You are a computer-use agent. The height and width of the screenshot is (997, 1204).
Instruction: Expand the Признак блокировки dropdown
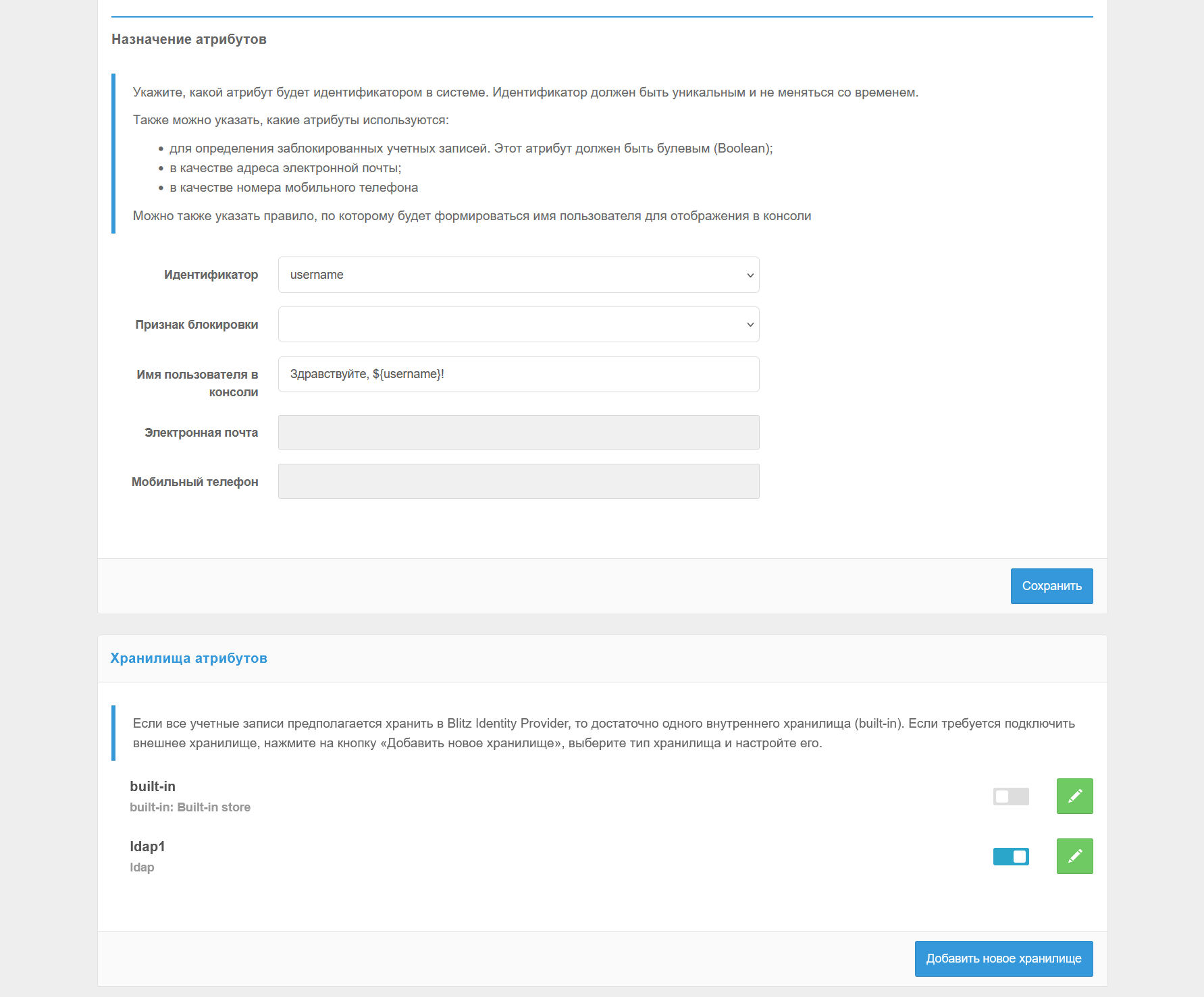(x=519, y=325)
